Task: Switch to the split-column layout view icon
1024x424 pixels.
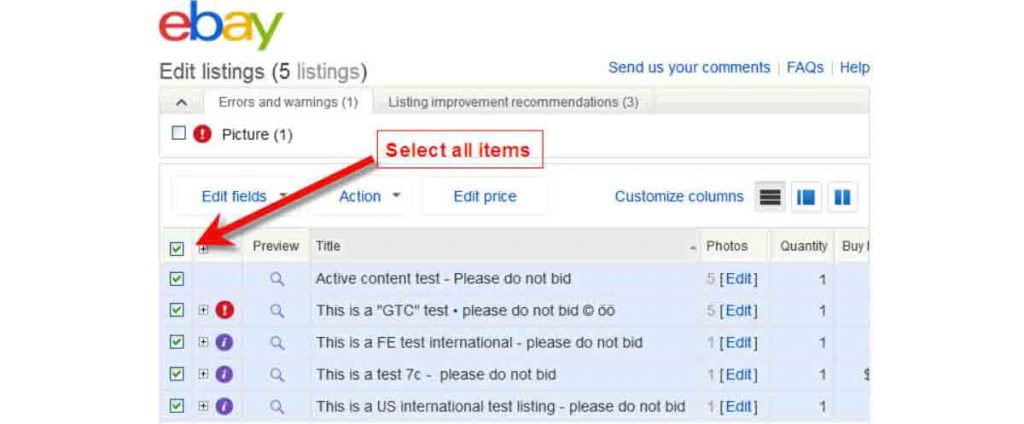Action: click(842, 197)
